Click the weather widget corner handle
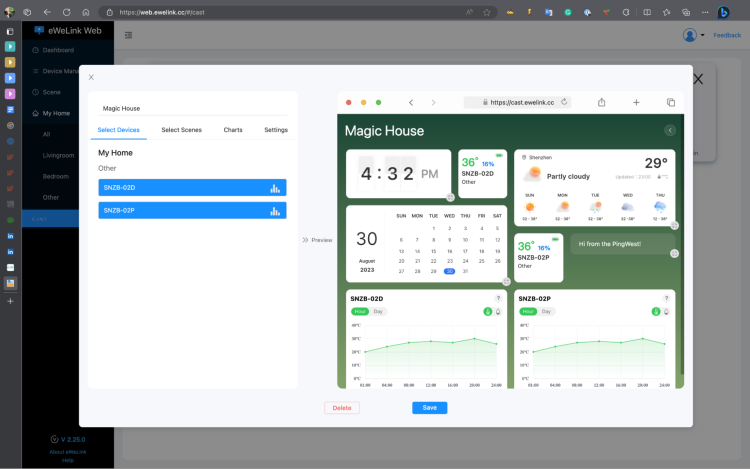Screen dimensions: 750x469 (x=674, y=225)
